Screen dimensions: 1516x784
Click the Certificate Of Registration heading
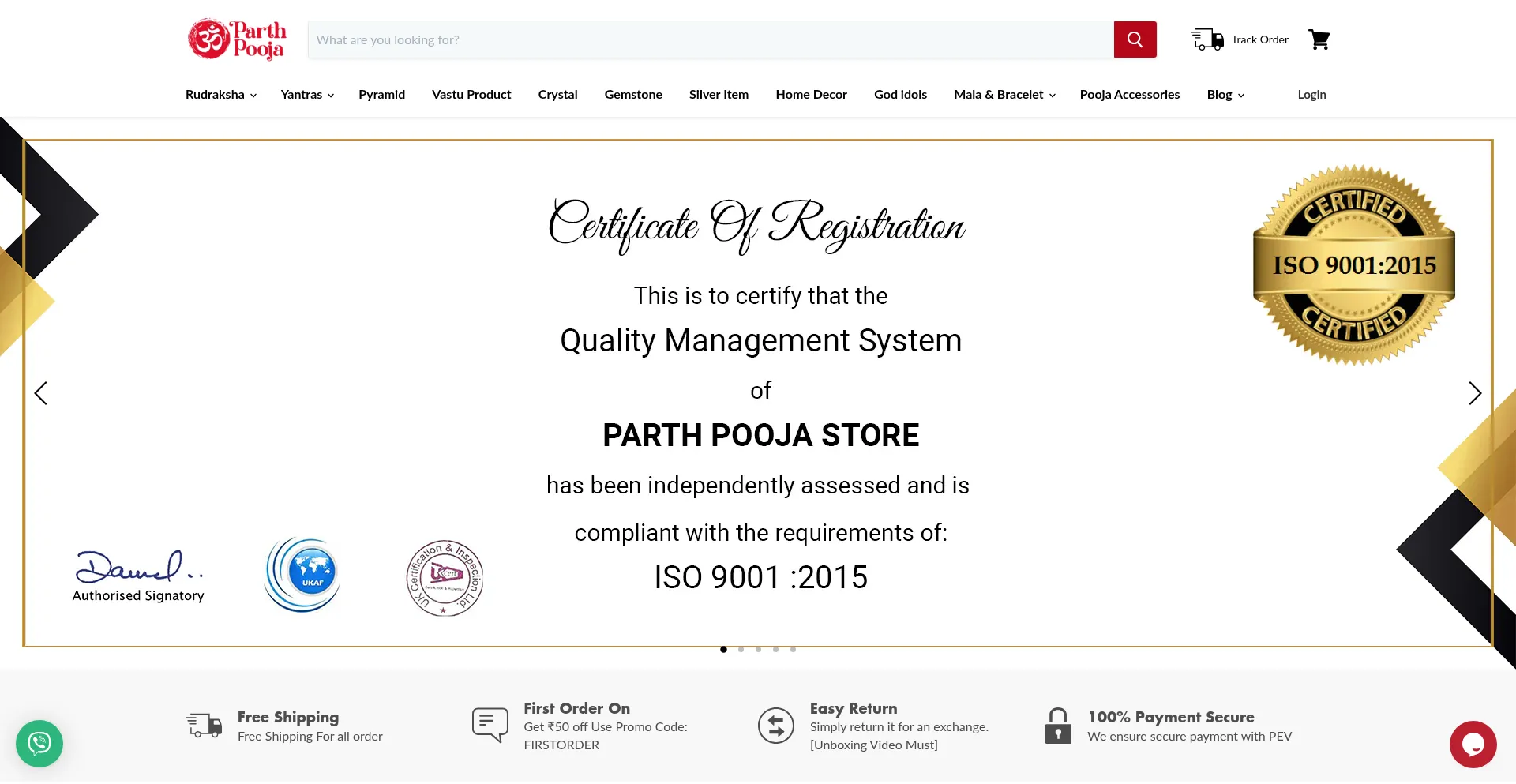coord(757,225)
